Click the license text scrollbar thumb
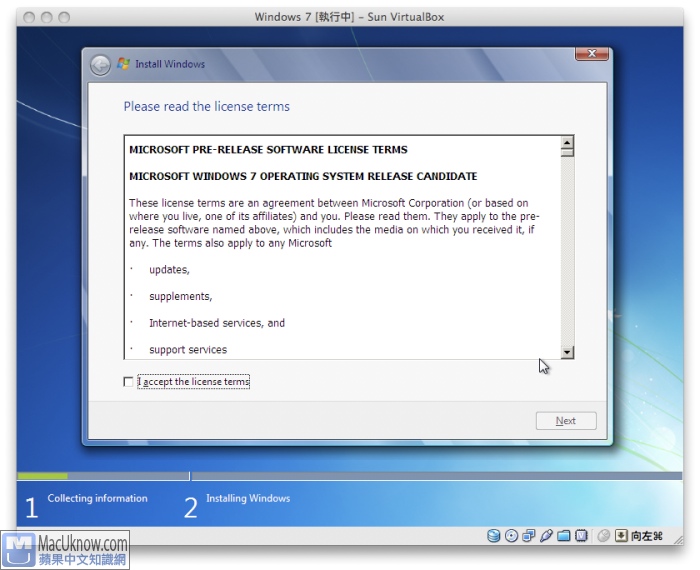Viewport: 700px width, 570px height. (x=567, y=153)
